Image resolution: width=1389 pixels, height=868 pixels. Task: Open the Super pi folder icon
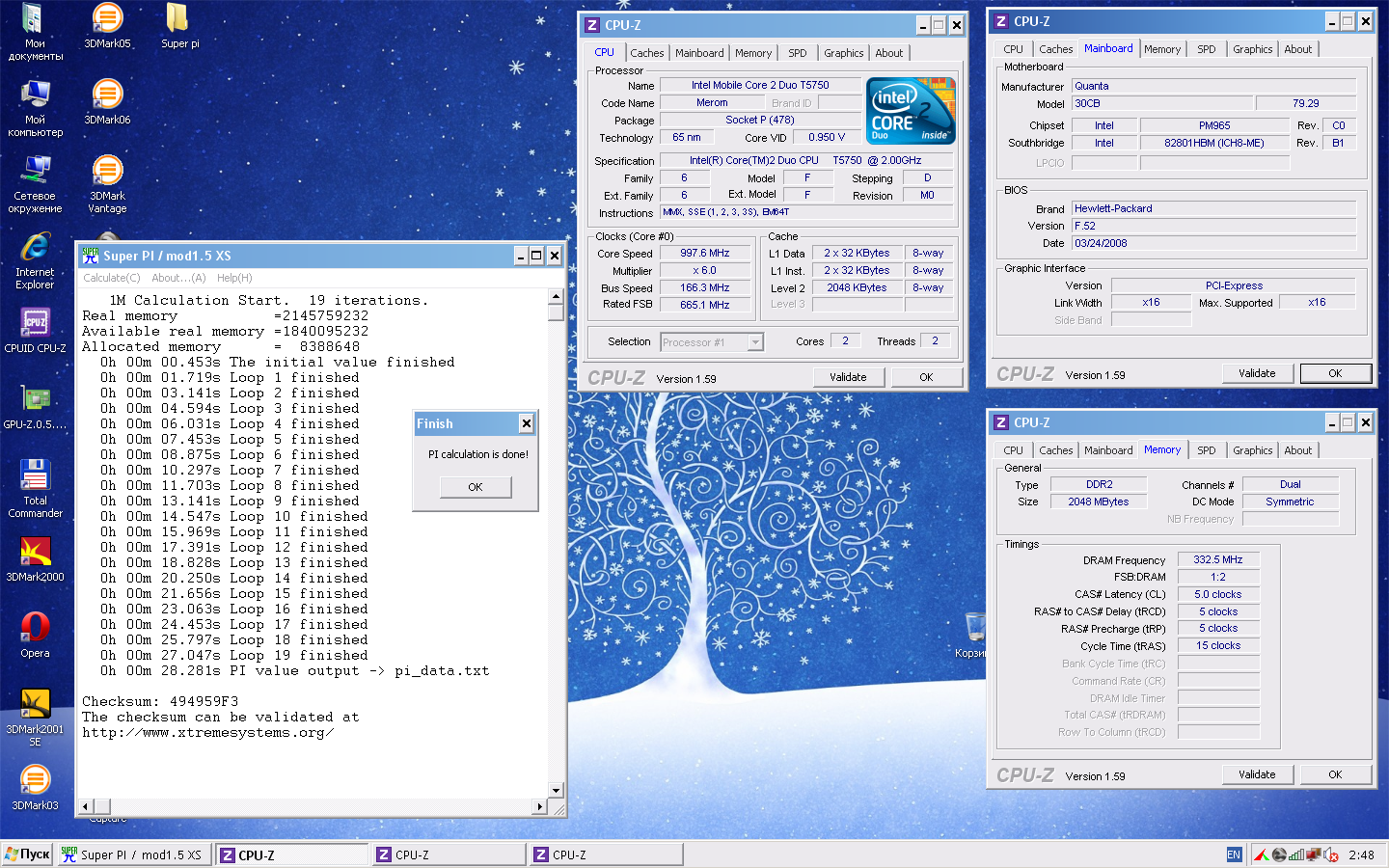point(179,26)
